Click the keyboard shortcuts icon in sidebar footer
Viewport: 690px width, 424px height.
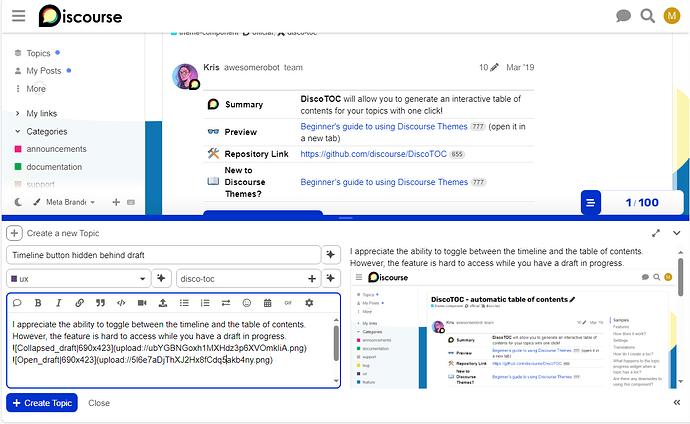[131, 202]
